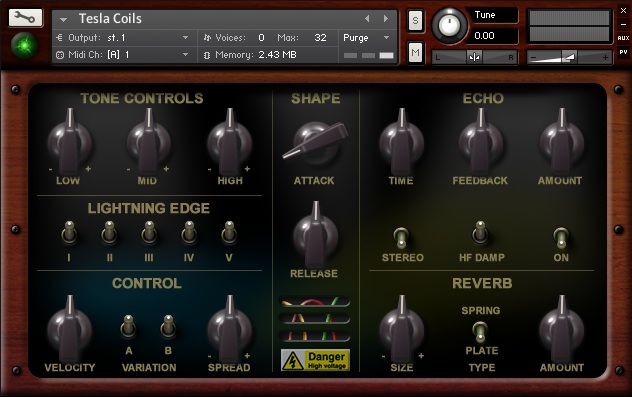
Task: Mute the instrument with M button
Action: coord(415,52)
